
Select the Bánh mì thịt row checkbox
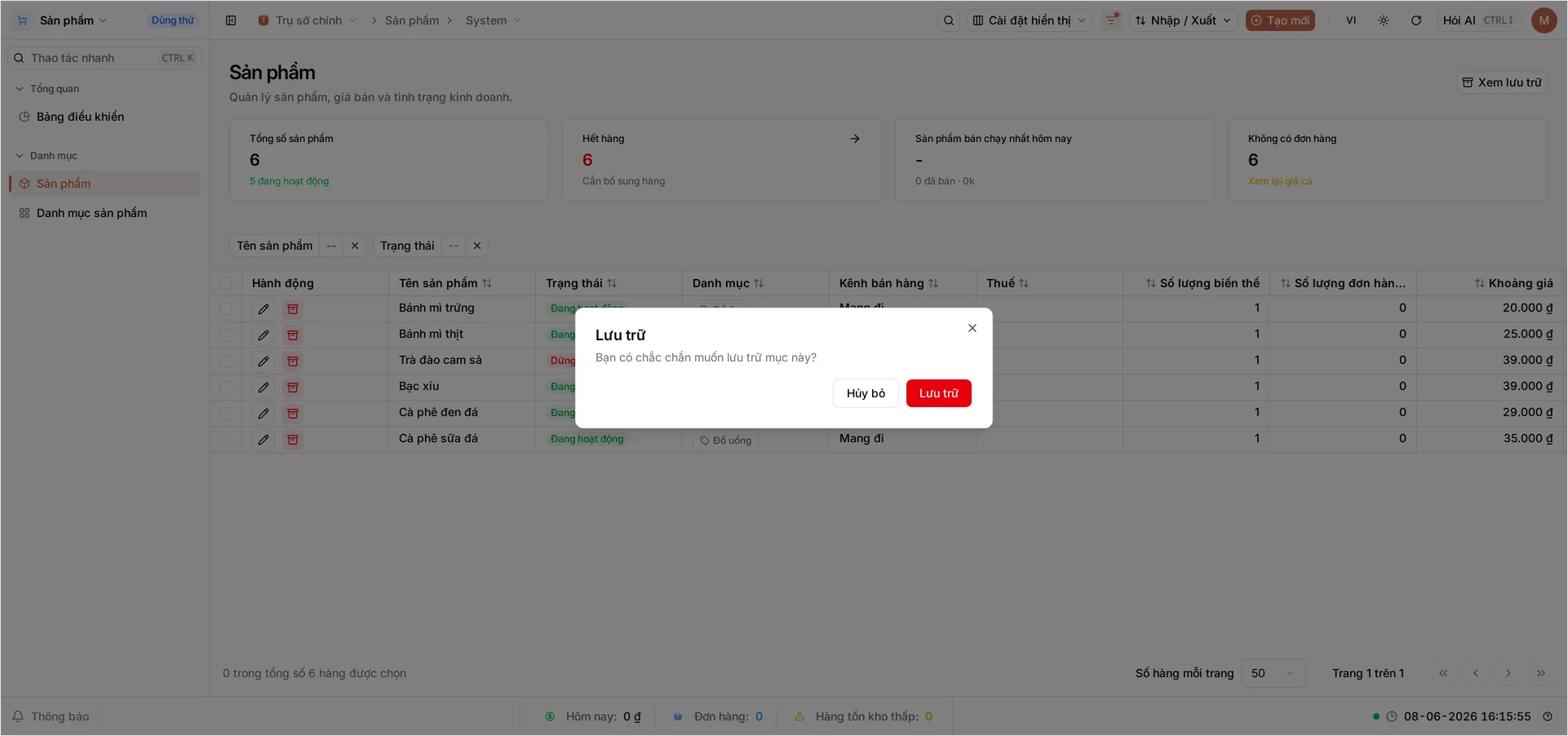click(x=226, y=335)
